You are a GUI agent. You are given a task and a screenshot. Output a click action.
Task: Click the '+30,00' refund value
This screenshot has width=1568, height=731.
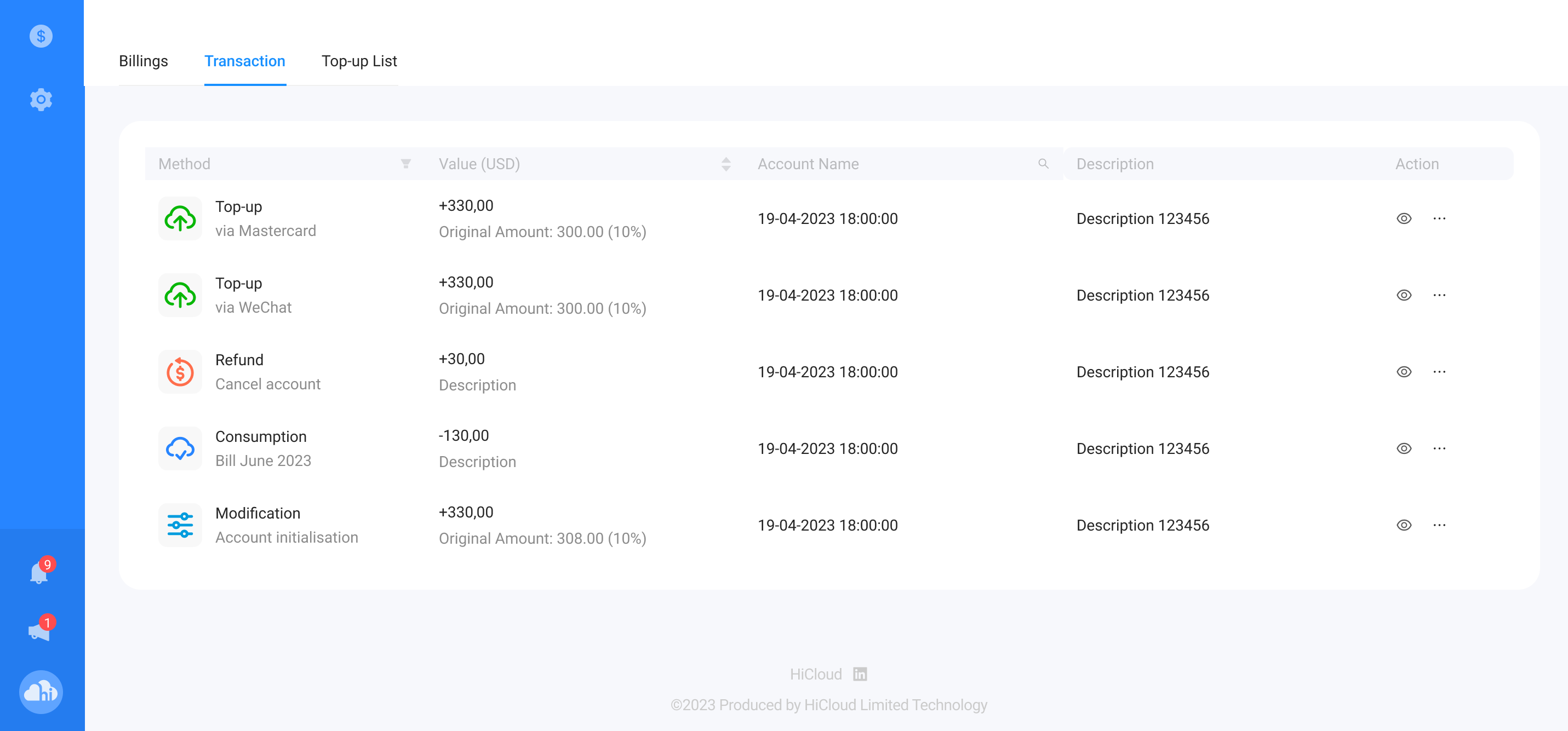pyautogui.click(x=461, y=359)
